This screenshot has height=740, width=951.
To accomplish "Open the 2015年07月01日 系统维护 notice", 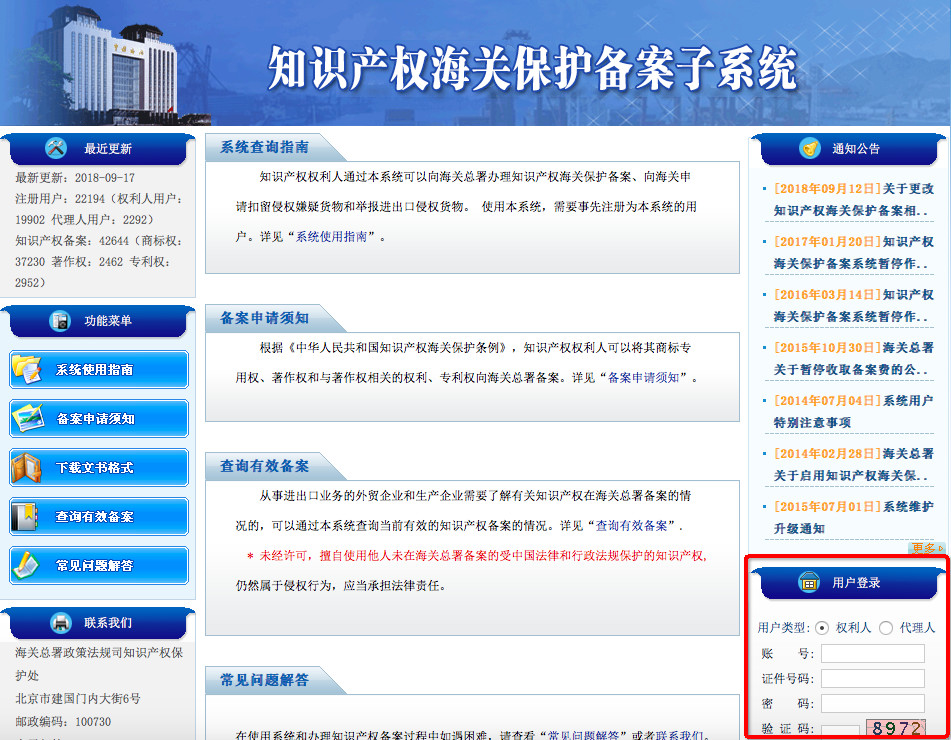I will click(853, 517).
